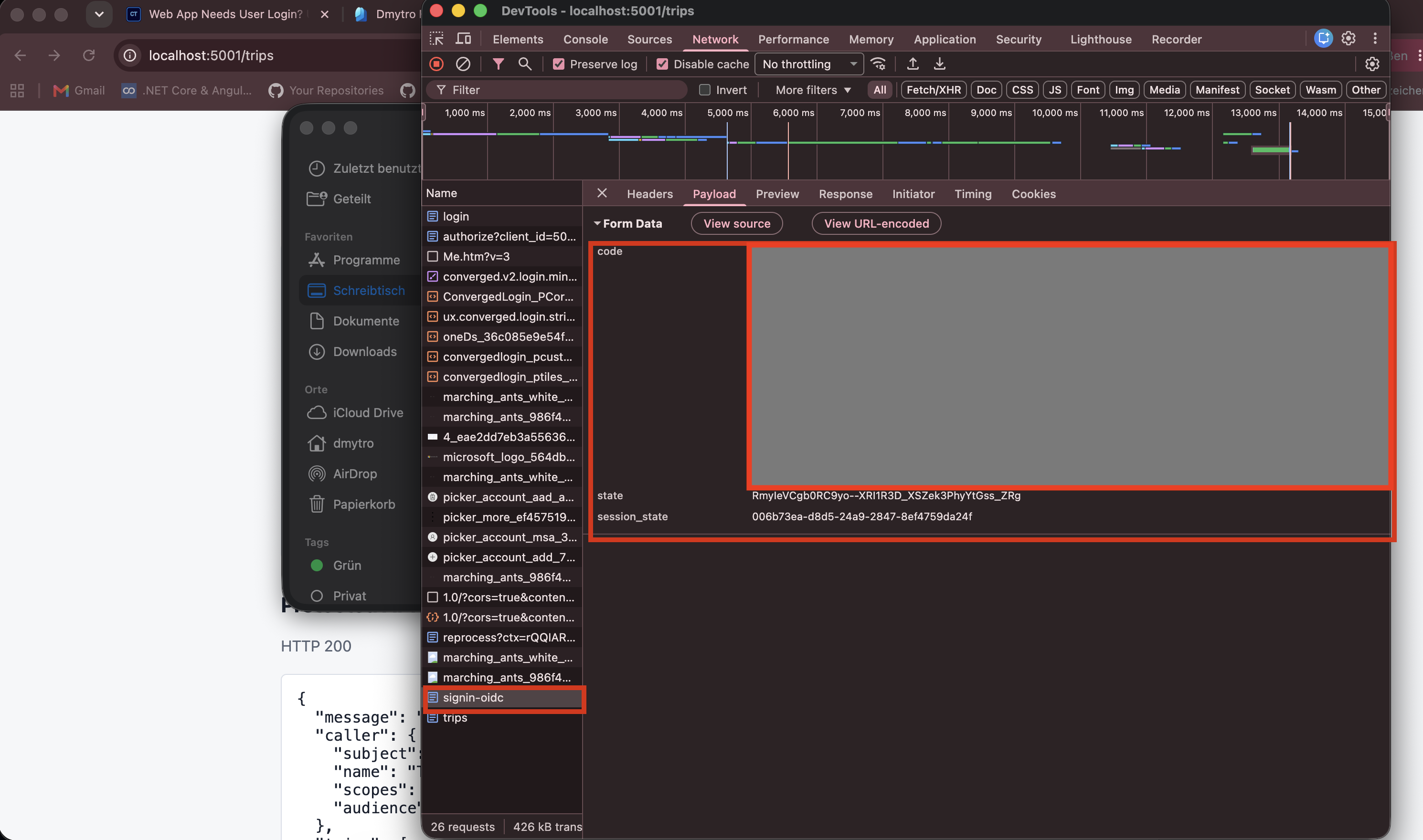
Task: Export HAR download icon
Action: (939, 64)
